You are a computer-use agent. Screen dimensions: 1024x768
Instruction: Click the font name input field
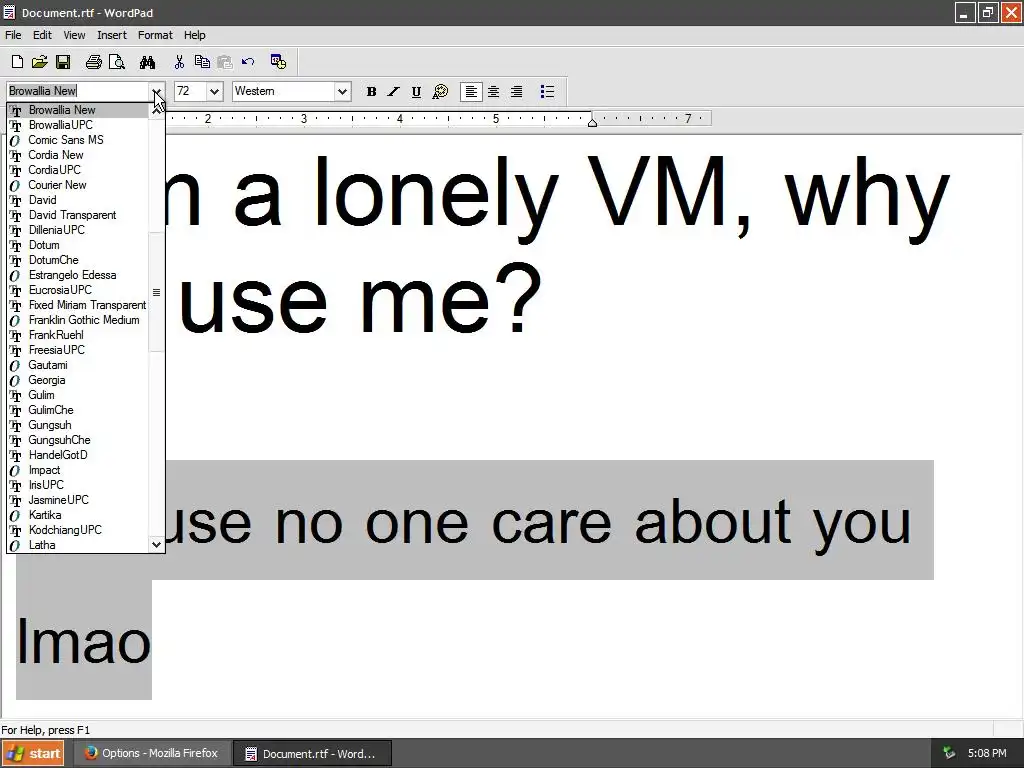point(78,91)
